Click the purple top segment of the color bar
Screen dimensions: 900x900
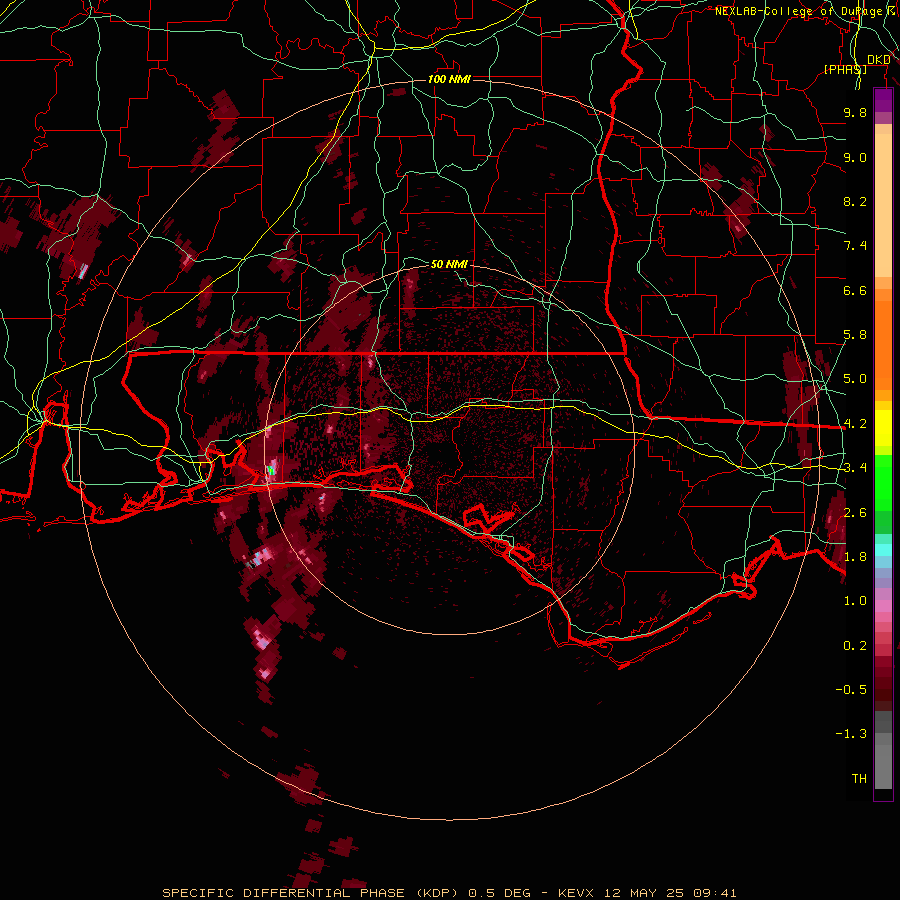[x=883, y=100]
